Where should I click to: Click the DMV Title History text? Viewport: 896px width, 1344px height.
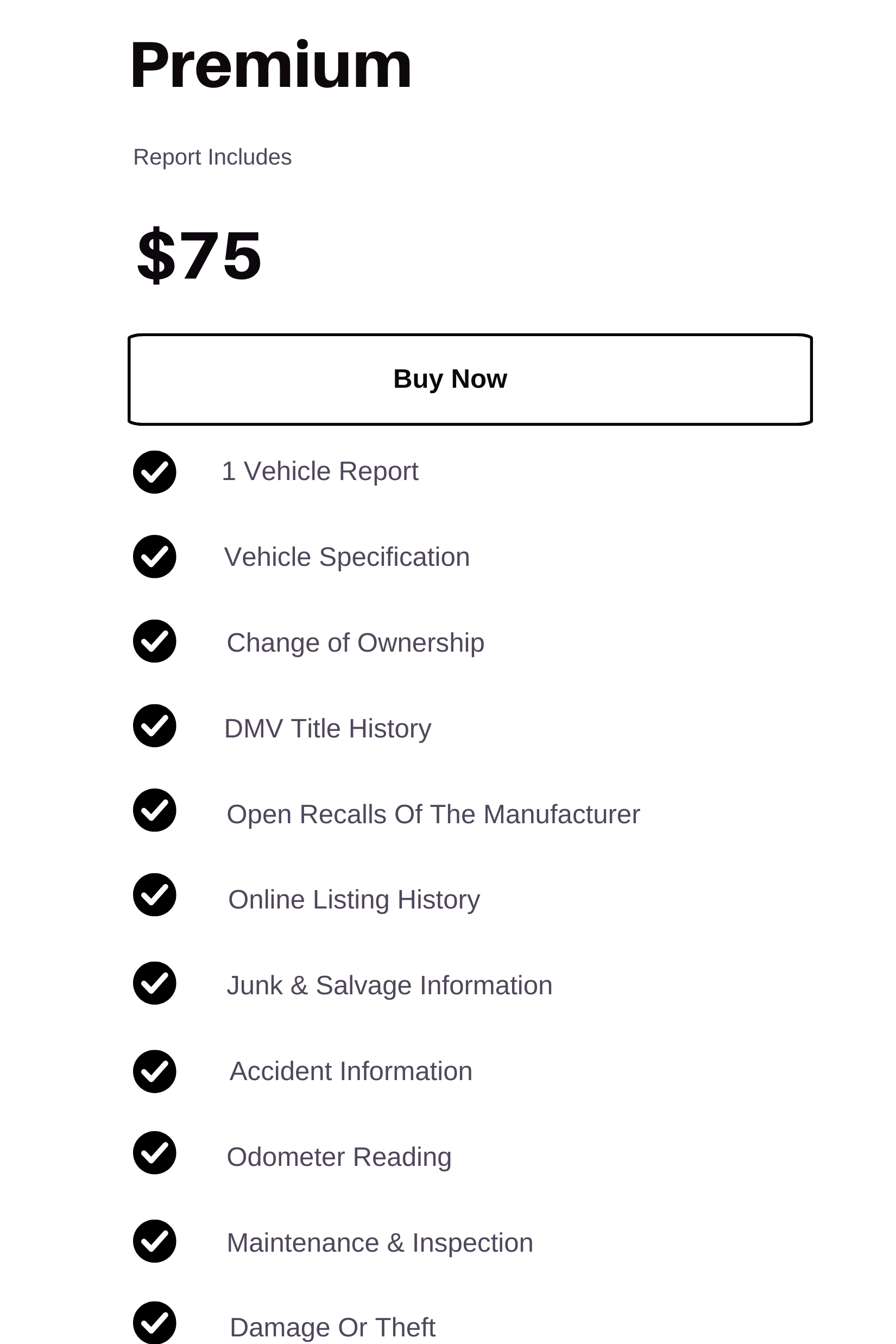(x=328, y=729)
